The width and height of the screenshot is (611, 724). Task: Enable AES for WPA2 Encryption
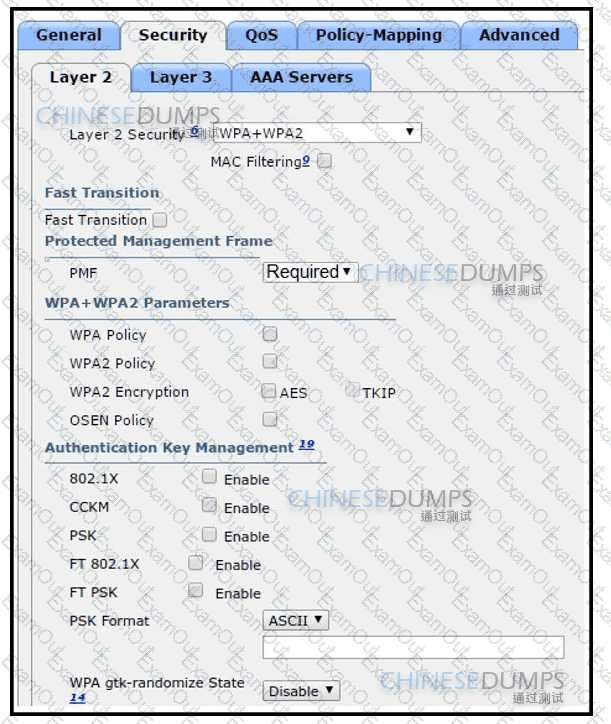[x=270, y=392]
